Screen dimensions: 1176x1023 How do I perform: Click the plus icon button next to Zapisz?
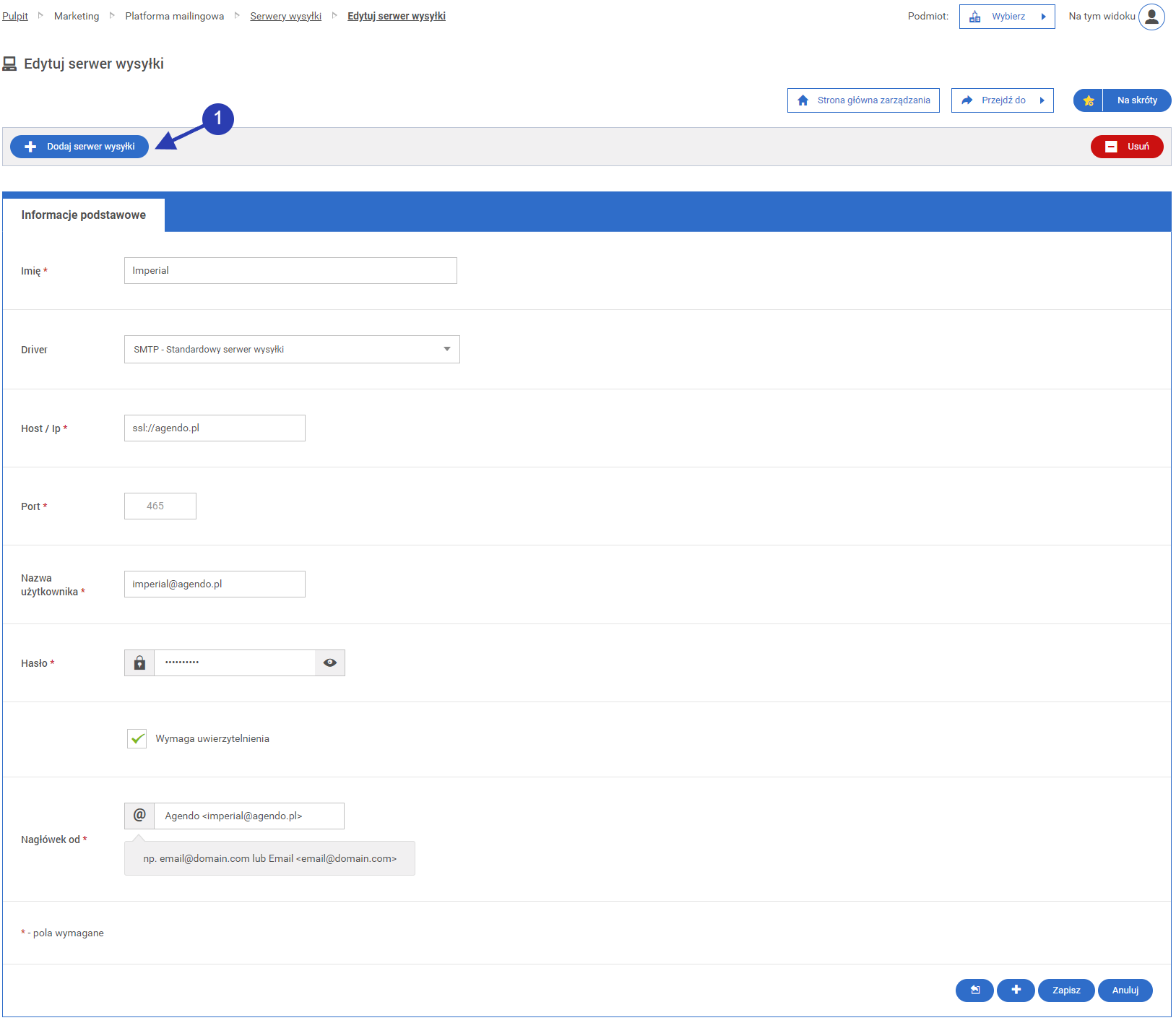tap(1016, 990)
